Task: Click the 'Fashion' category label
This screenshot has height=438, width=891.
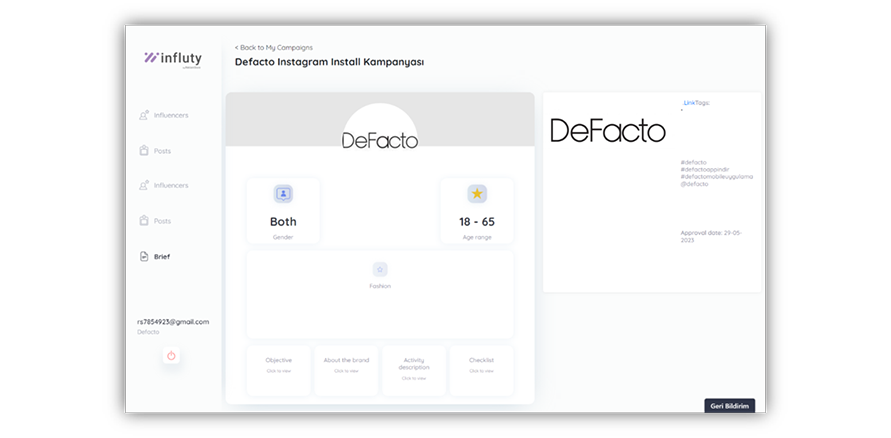Action: tap(380, 286)
